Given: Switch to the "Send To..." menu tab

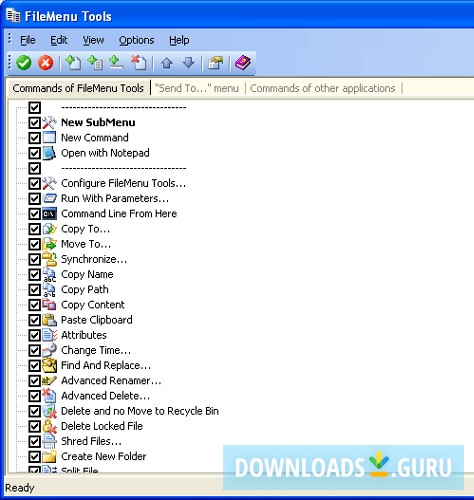Looking at the screenshot, I should pyautogui.click(x=197, y=88).
